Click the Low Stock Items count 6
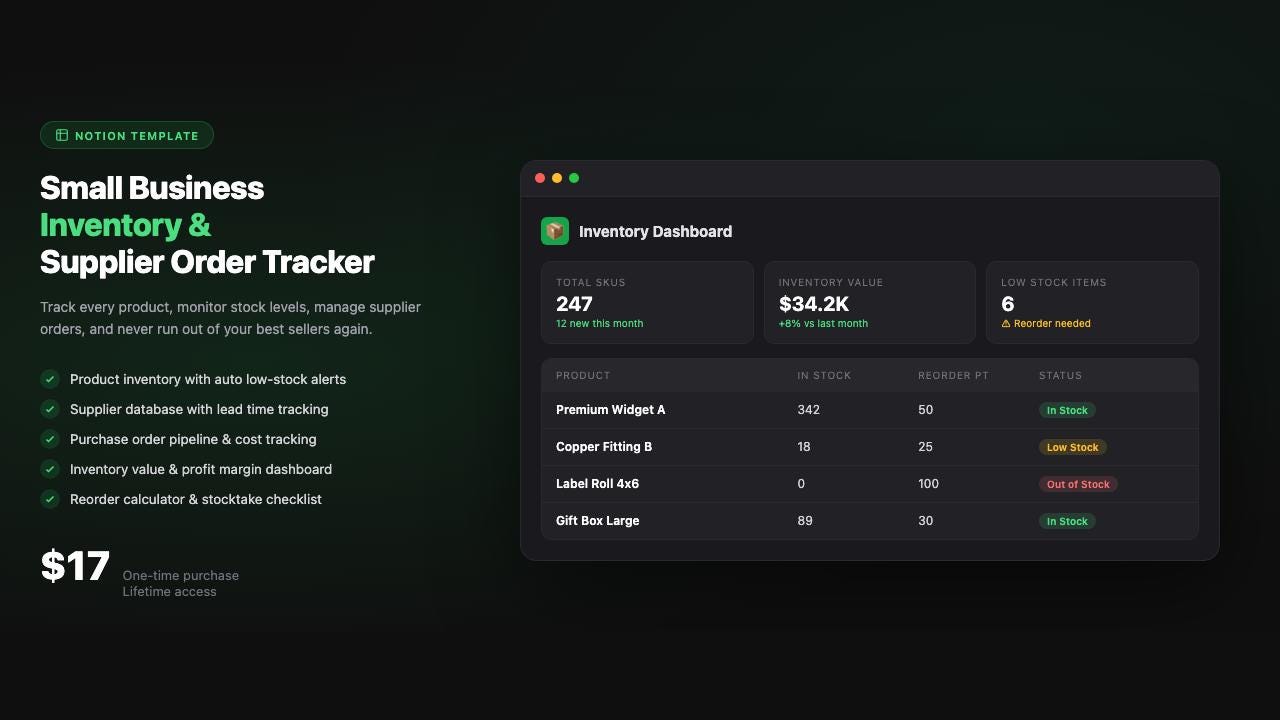The image size is (1280, 720). (x=1008, y=304)
